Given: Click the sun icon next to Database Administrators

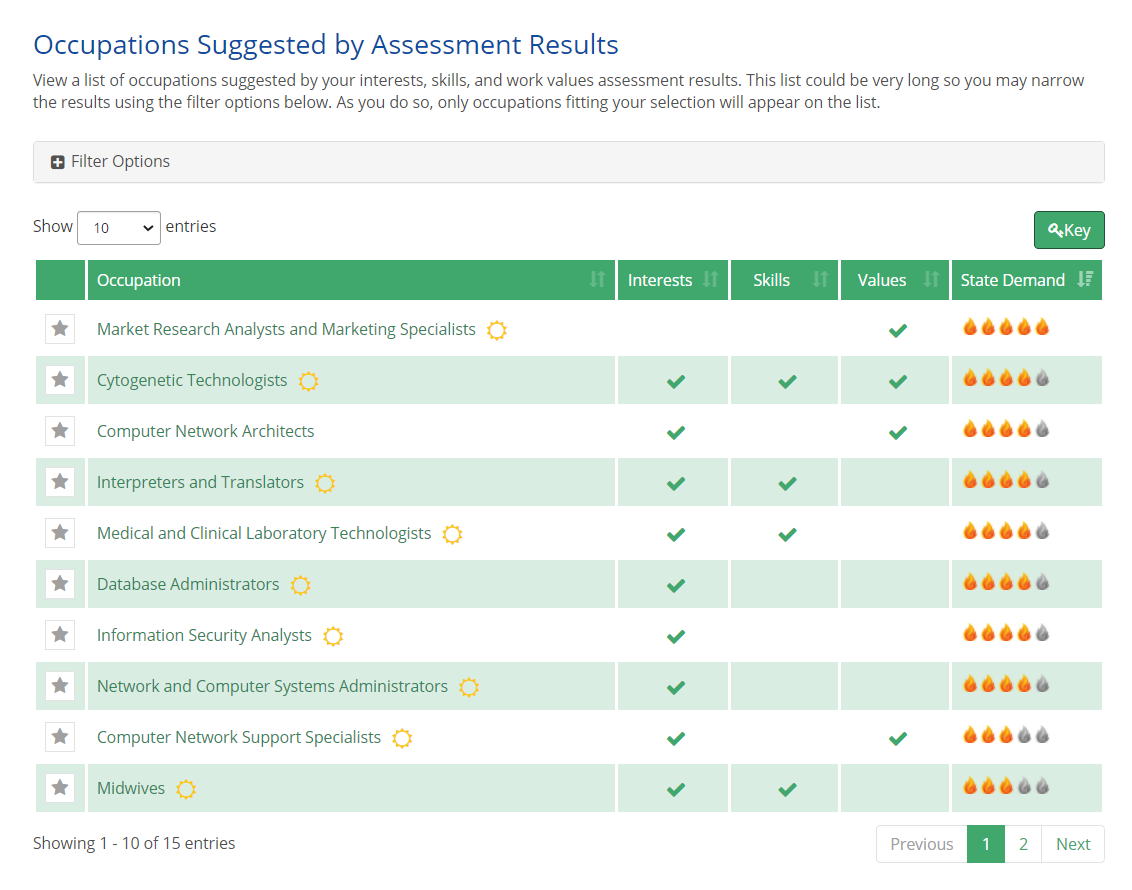Looking at the screenshot, I should pos(300,585).
